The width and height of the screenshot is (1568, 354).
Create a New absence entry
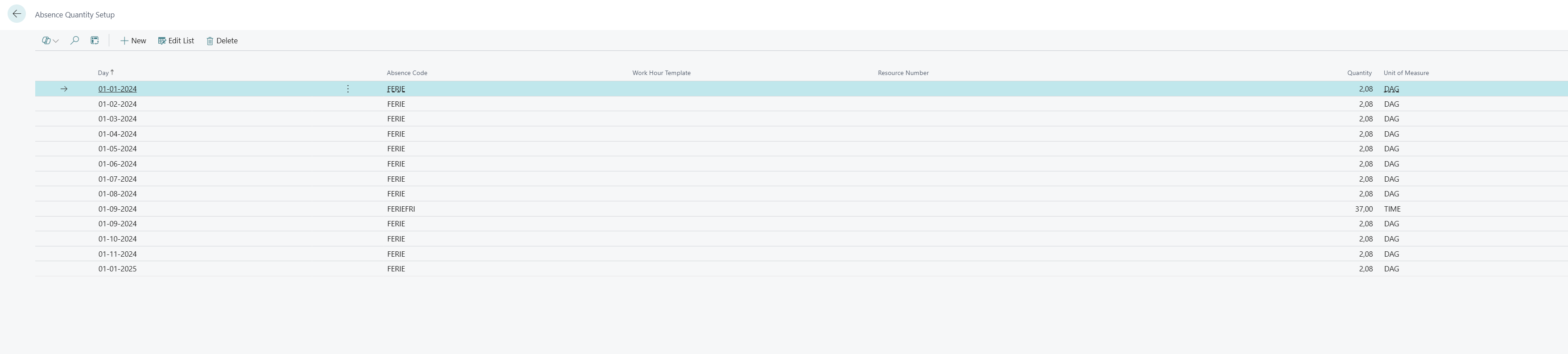(x=133, y=41)
